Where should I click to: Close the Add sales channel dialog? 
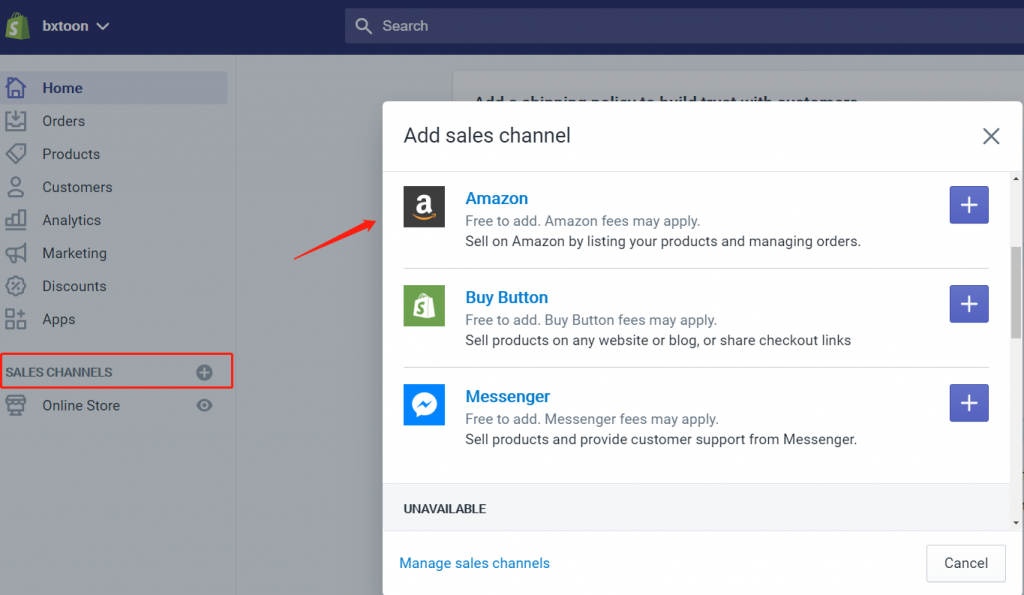pyautogui.click(x=990, y=136)
